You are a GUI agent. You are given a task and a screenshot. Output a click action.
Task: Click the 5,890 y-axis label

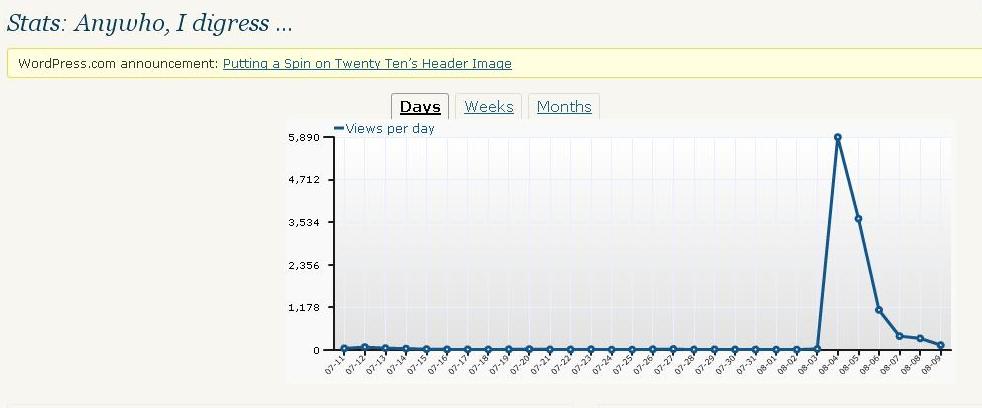coord(304,137)
